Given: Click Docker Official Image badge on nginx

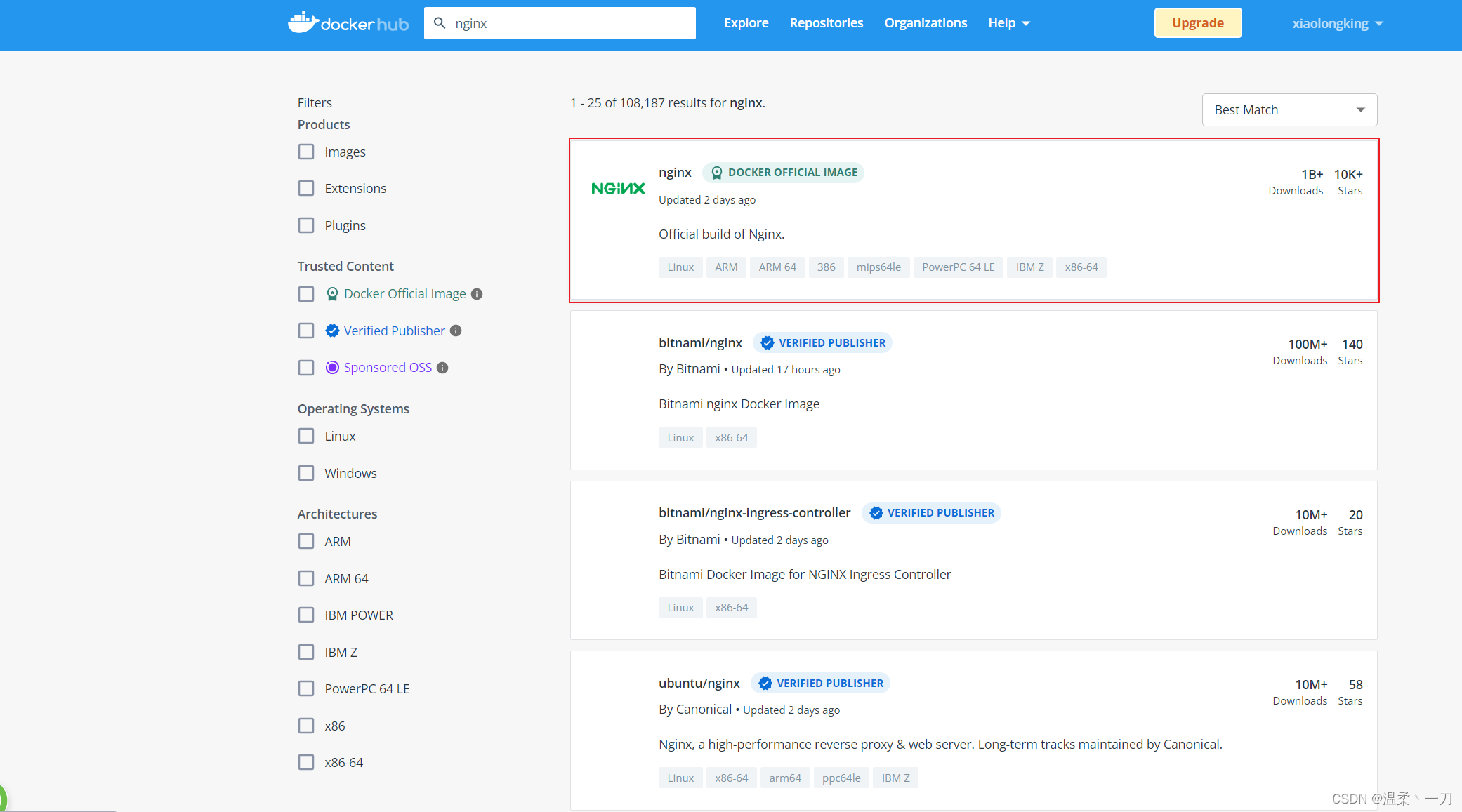Looking at the screenshot, I should point(783,173).
